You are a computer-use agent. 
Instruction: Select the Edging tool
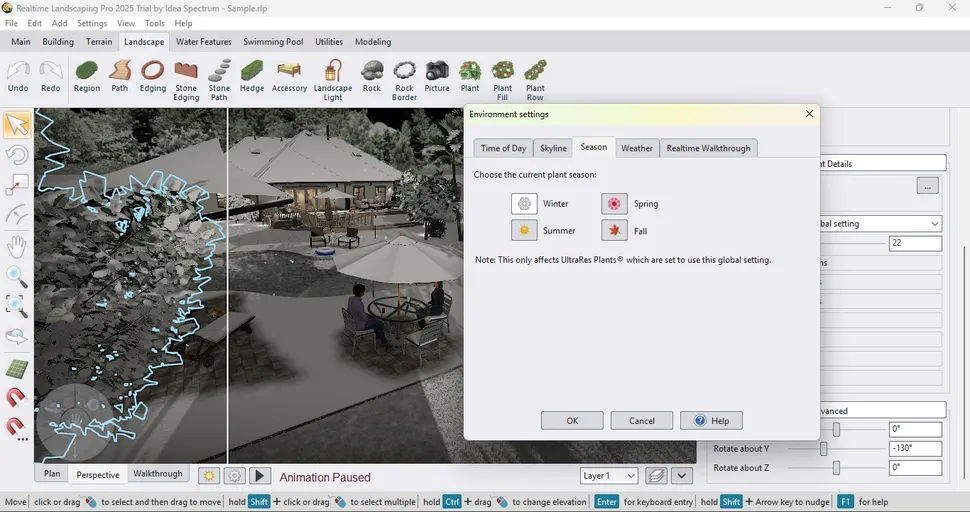153,76
